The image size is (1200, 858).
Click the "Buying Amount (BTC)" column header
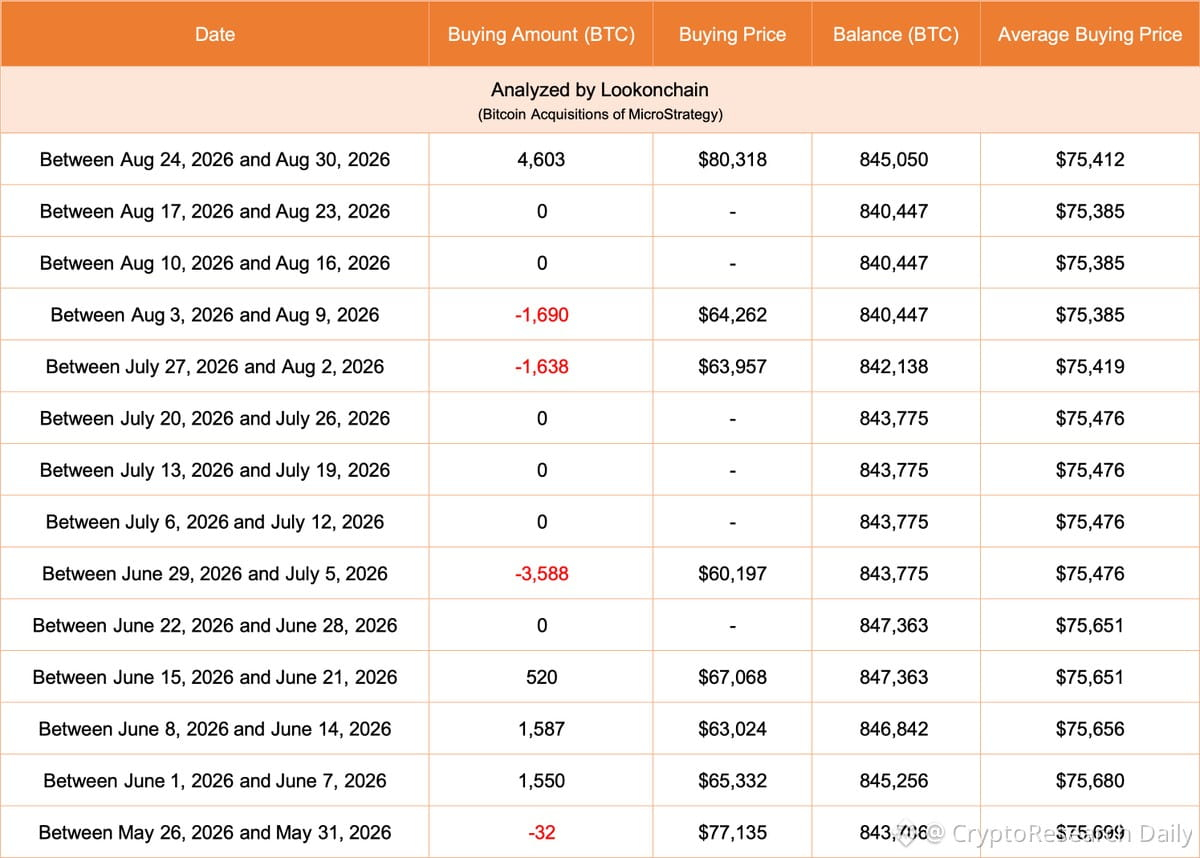coord(541,34)
